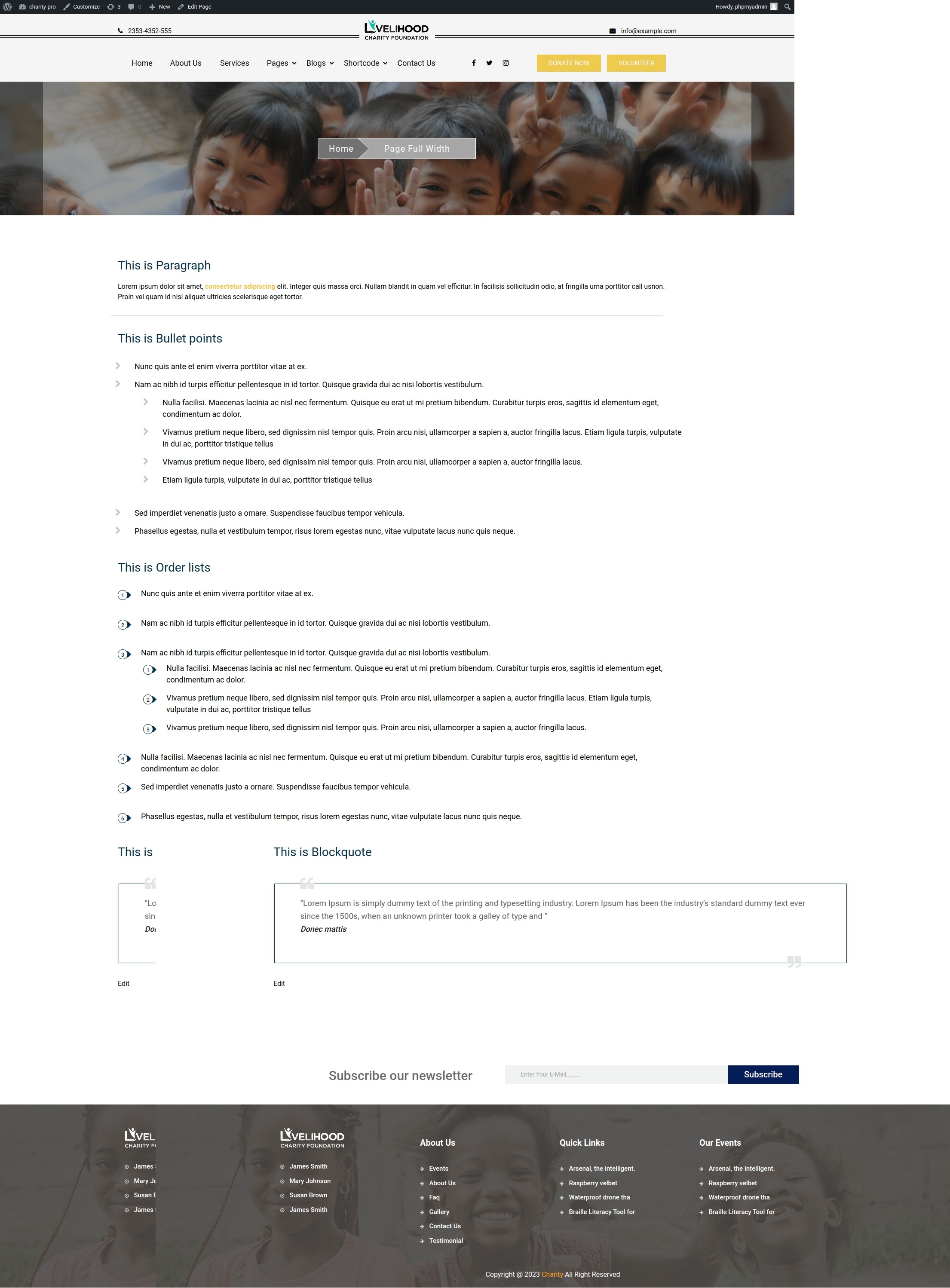The image size is (950, 1288).
Task: Click the Twitter social media icon
Action: pos(489,63)
